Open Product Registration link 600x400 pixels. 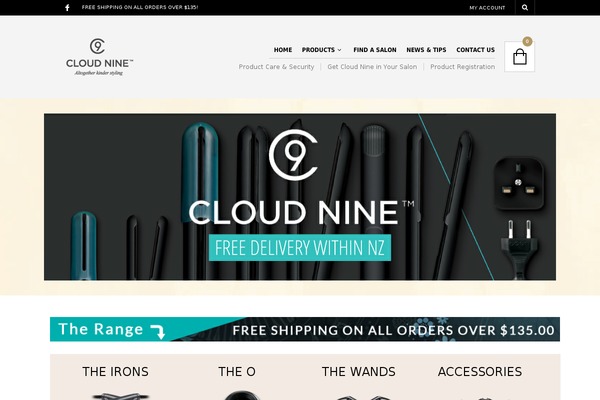pos(462,67)
